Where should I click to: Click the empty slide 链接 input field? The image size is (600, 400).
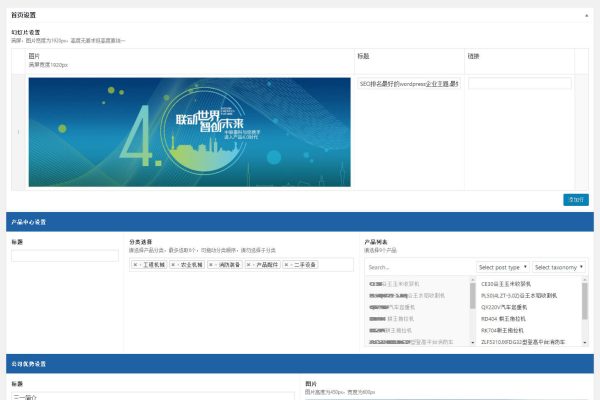pyautogui.click(x=519, y=84)
